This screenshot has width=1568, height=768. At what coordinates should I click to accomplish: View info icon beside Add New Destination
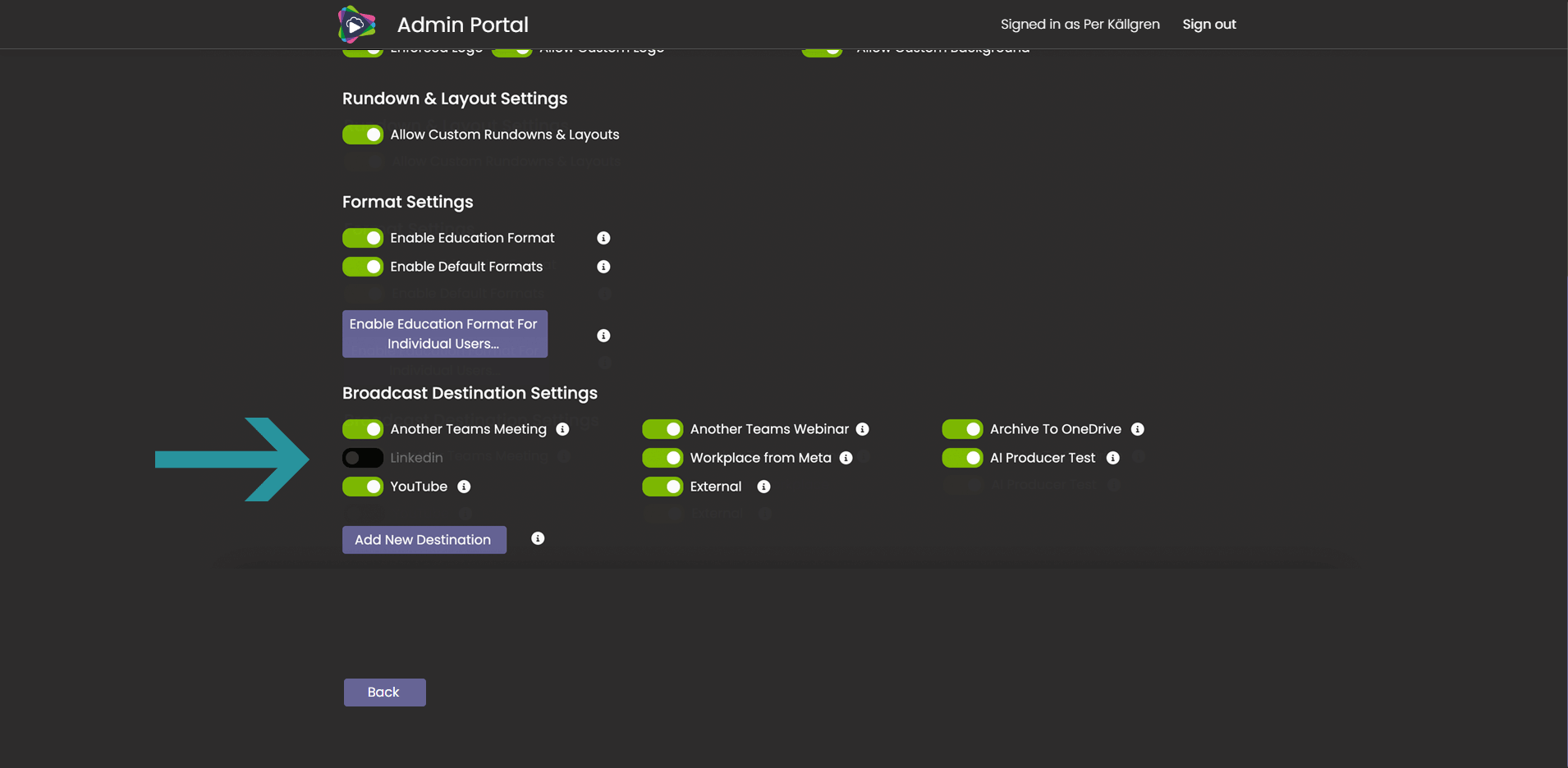(538, 538)
